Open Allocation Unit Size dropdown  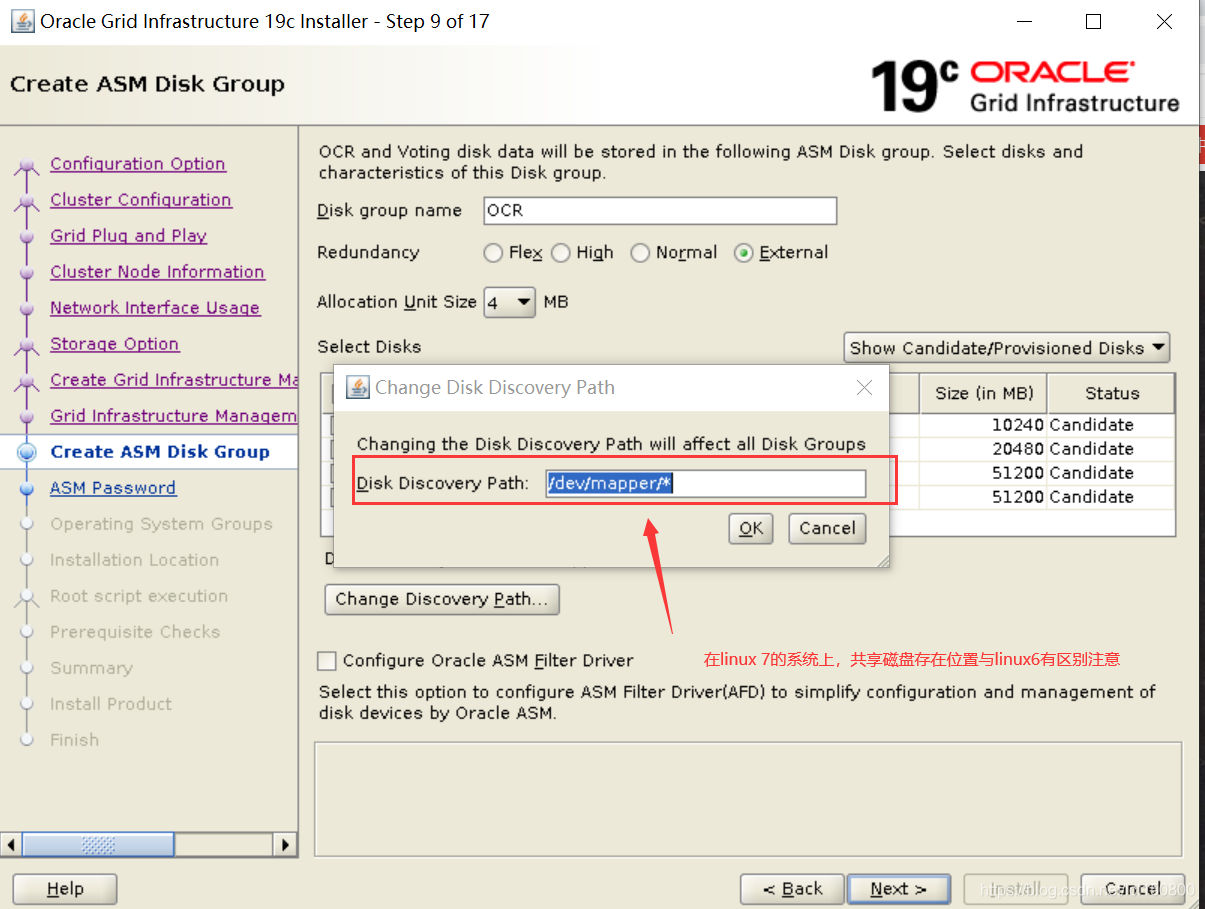(x=510, y=302)
